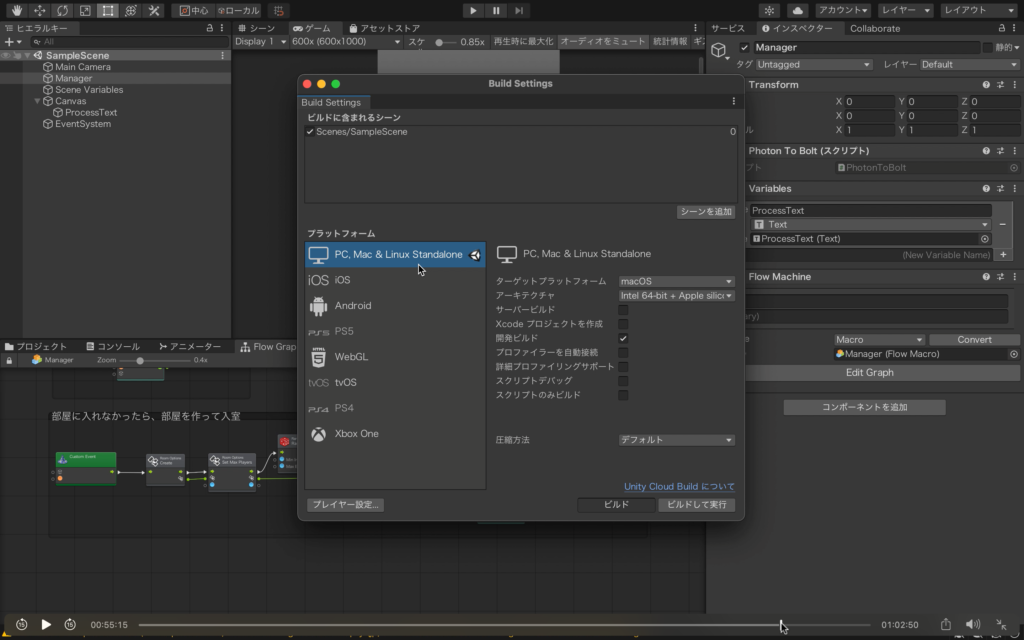Open the Display 1 dropdown
Image resolution: width=1024 pixels, height=640 pixels.
pos(261,42)
